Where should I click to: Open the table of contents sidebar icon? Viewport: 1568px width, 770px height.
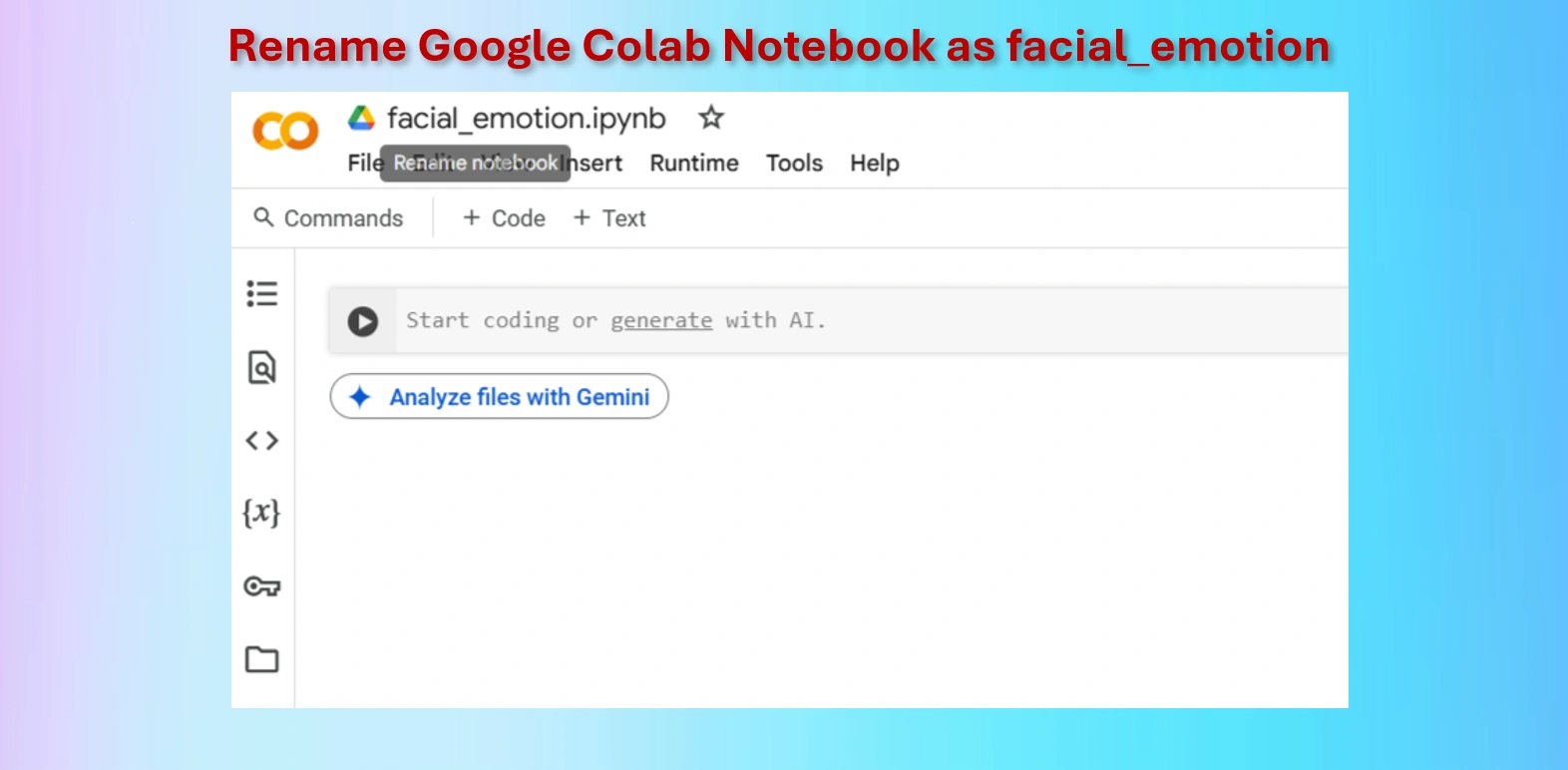(262, 293)
